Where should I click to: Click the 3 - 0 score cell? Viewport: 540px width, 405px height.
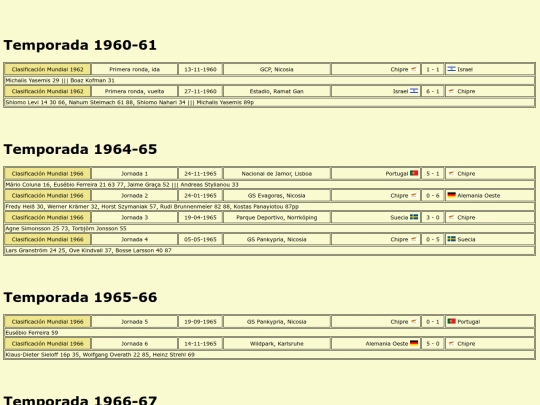[433, 217]
